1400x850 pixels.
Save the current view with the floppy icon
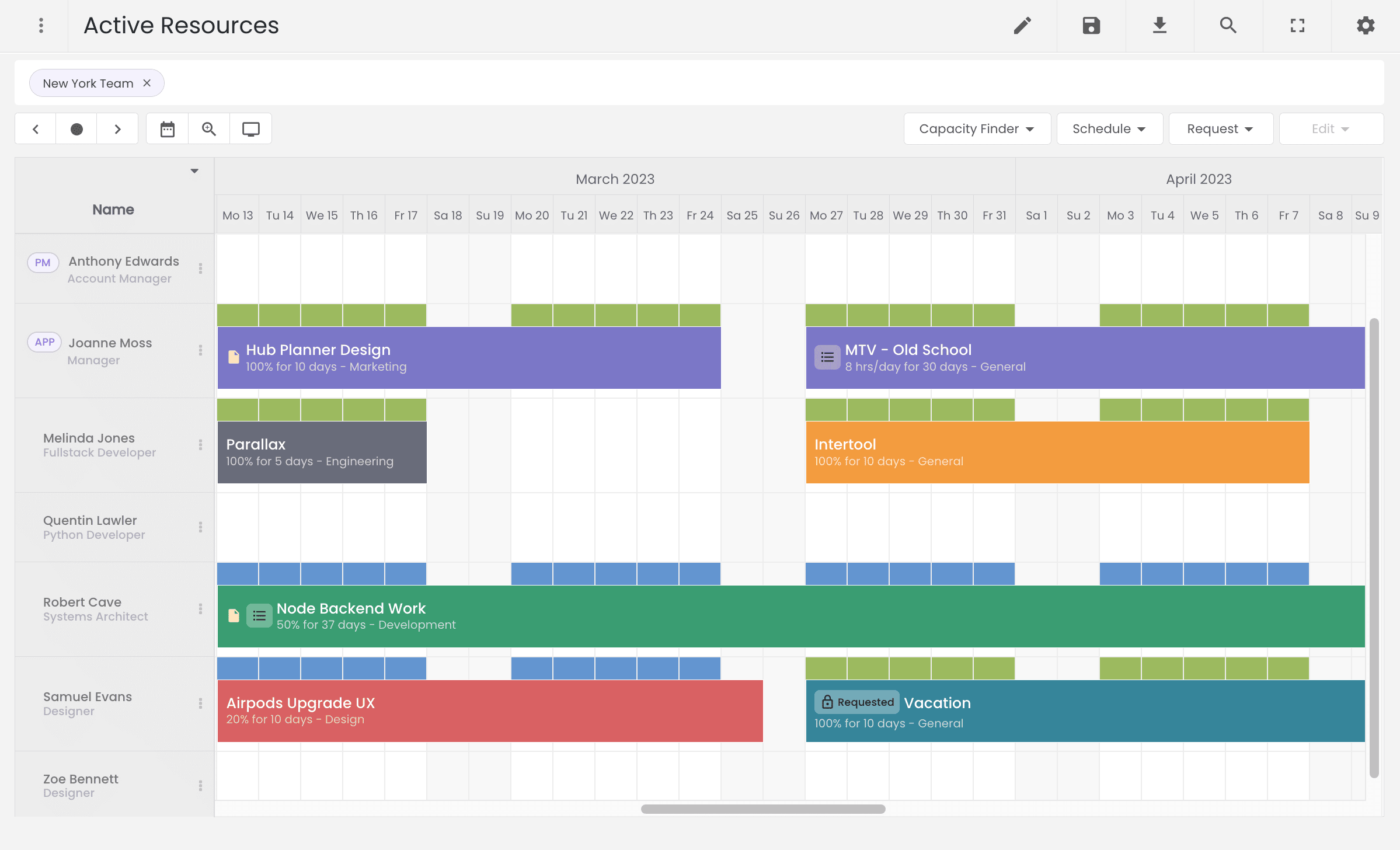(1091, 26)
